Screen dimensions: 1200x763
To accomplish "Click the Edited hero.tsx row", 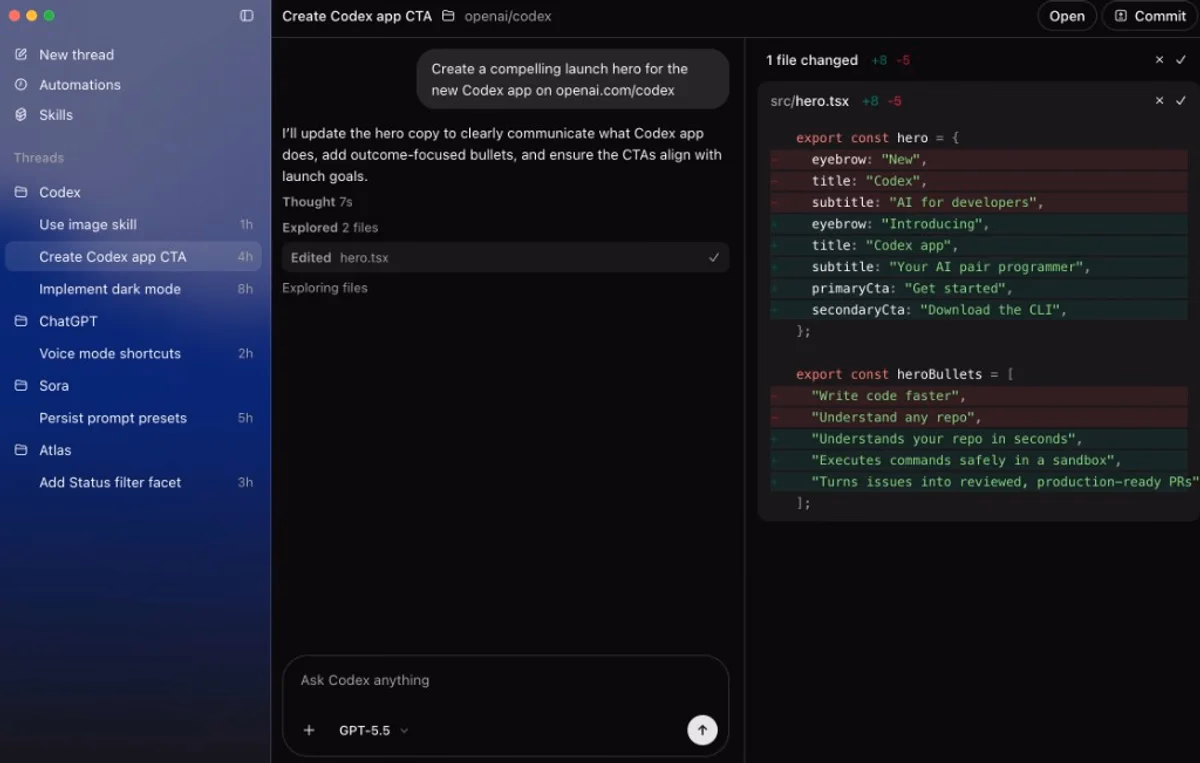I will pyautogui.click(x=505, y=257).
